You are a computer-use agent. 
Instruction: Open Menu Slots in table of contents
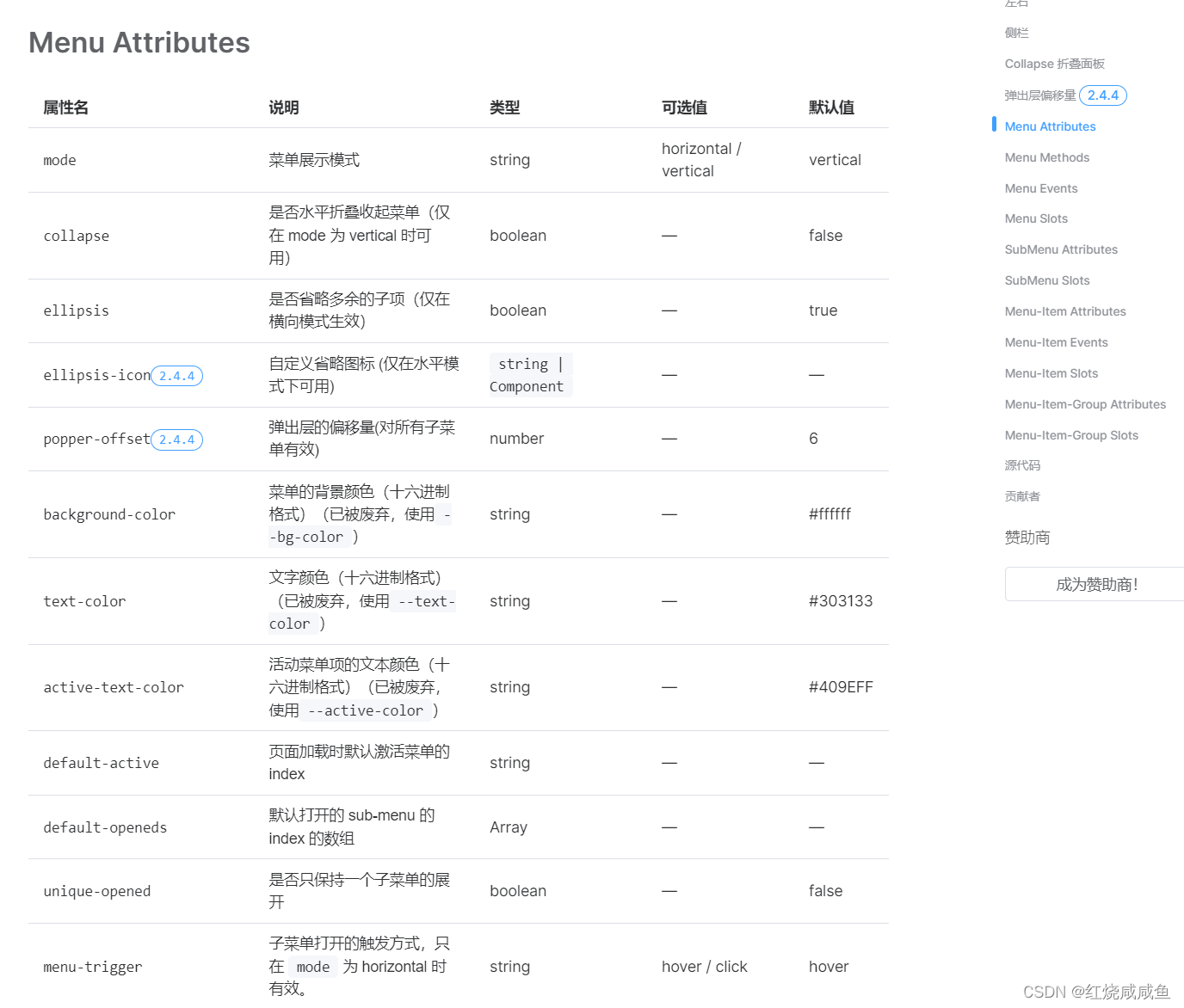tap(1036, 218)
